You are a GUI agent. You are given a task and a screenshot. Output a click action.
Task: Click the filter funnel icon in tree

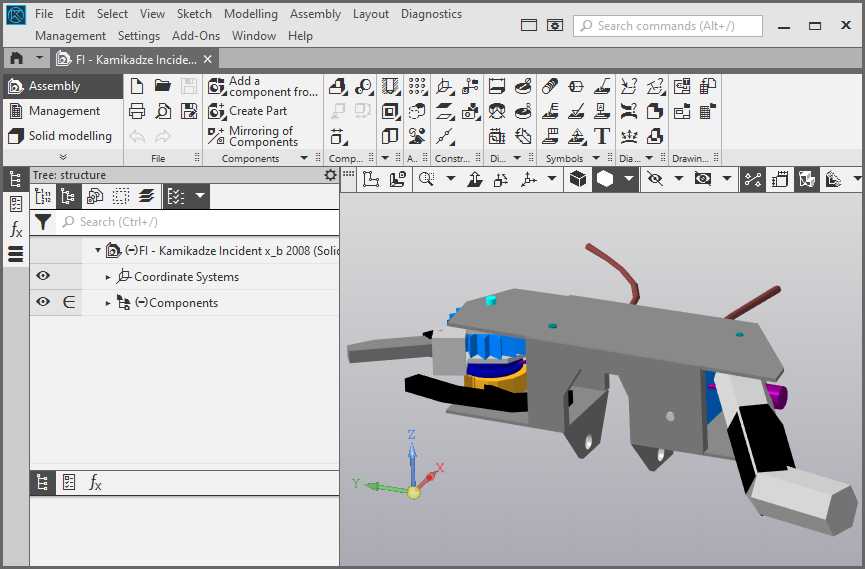(43, 222)
